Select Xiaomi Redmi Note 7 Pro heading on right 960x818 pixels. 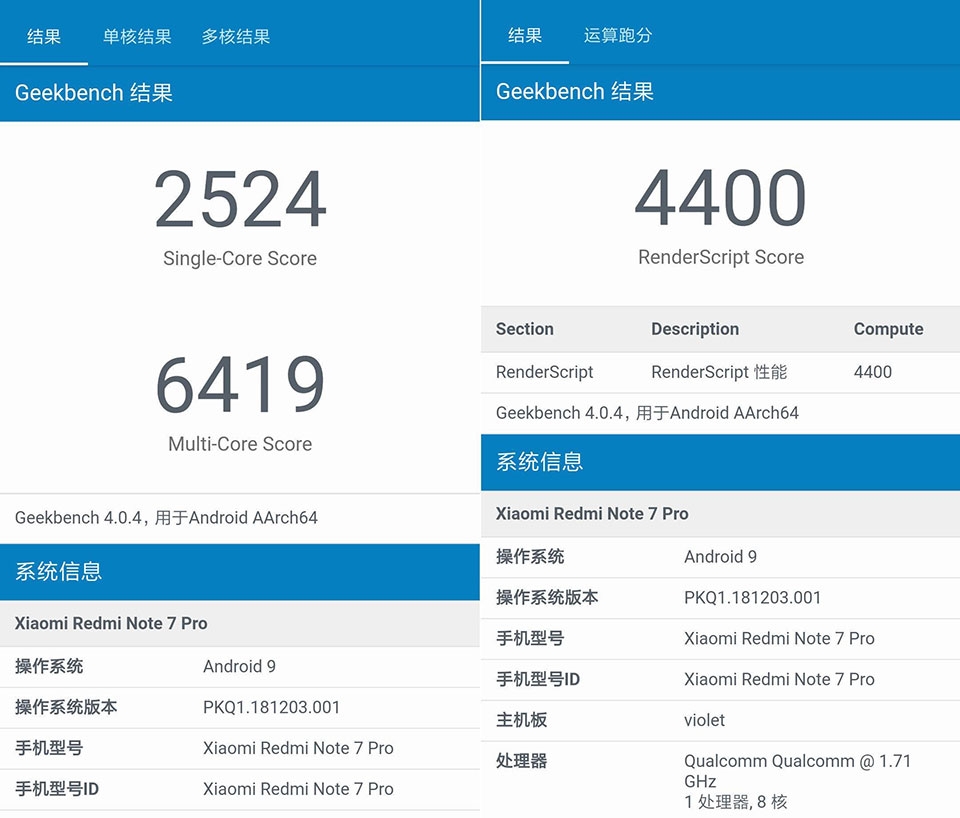click(592, 514)
